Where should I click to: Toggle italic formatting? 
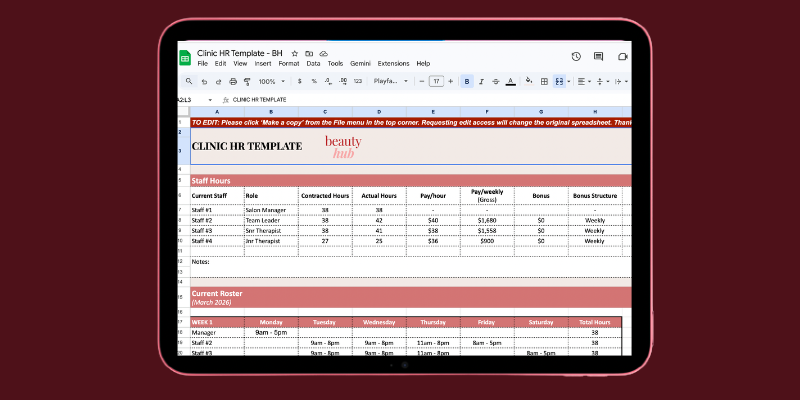pos(481,82)
